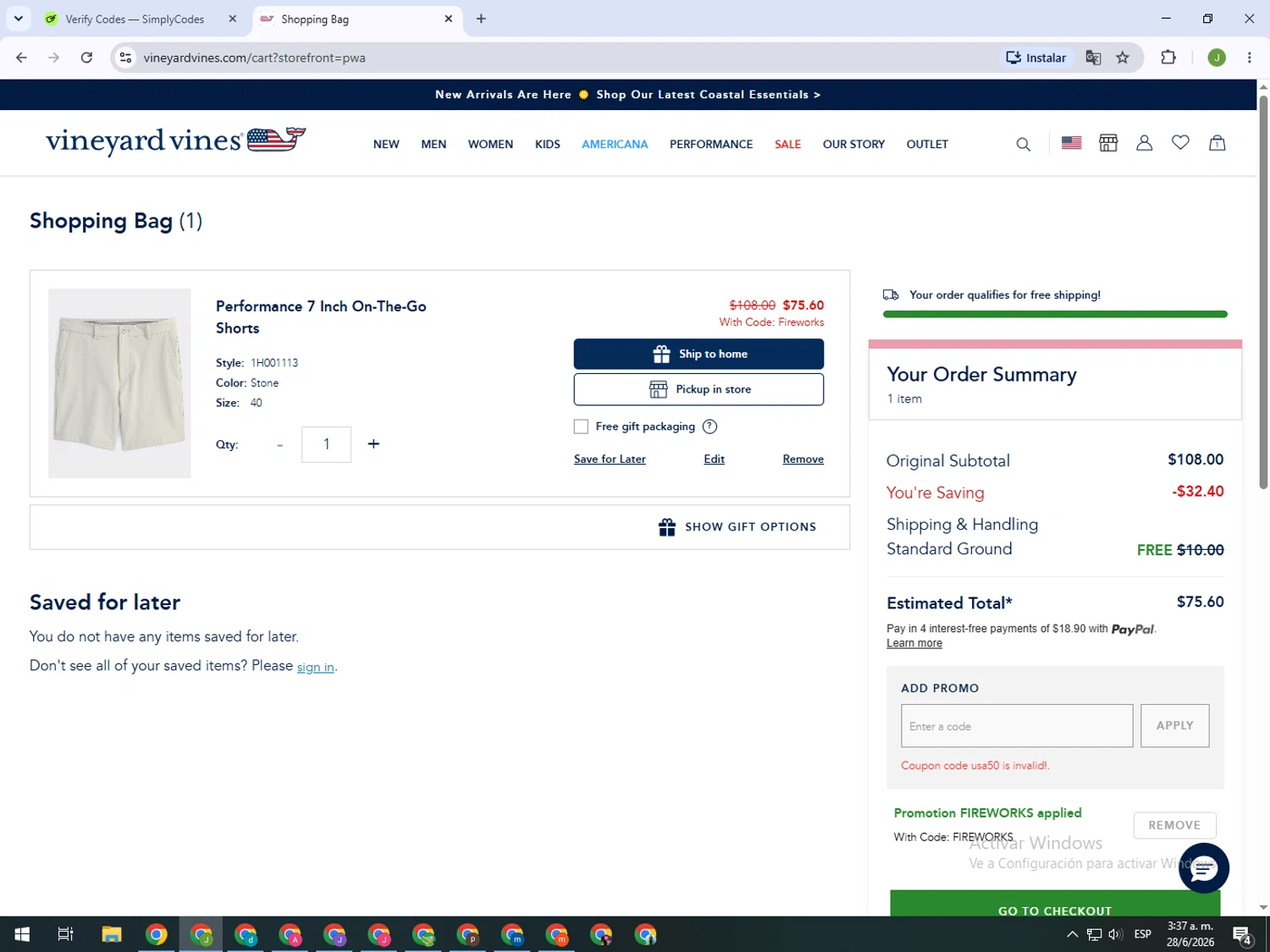Open the live chat bubble
Screen dimensions: 1270x952
[x=1203, y=867]
